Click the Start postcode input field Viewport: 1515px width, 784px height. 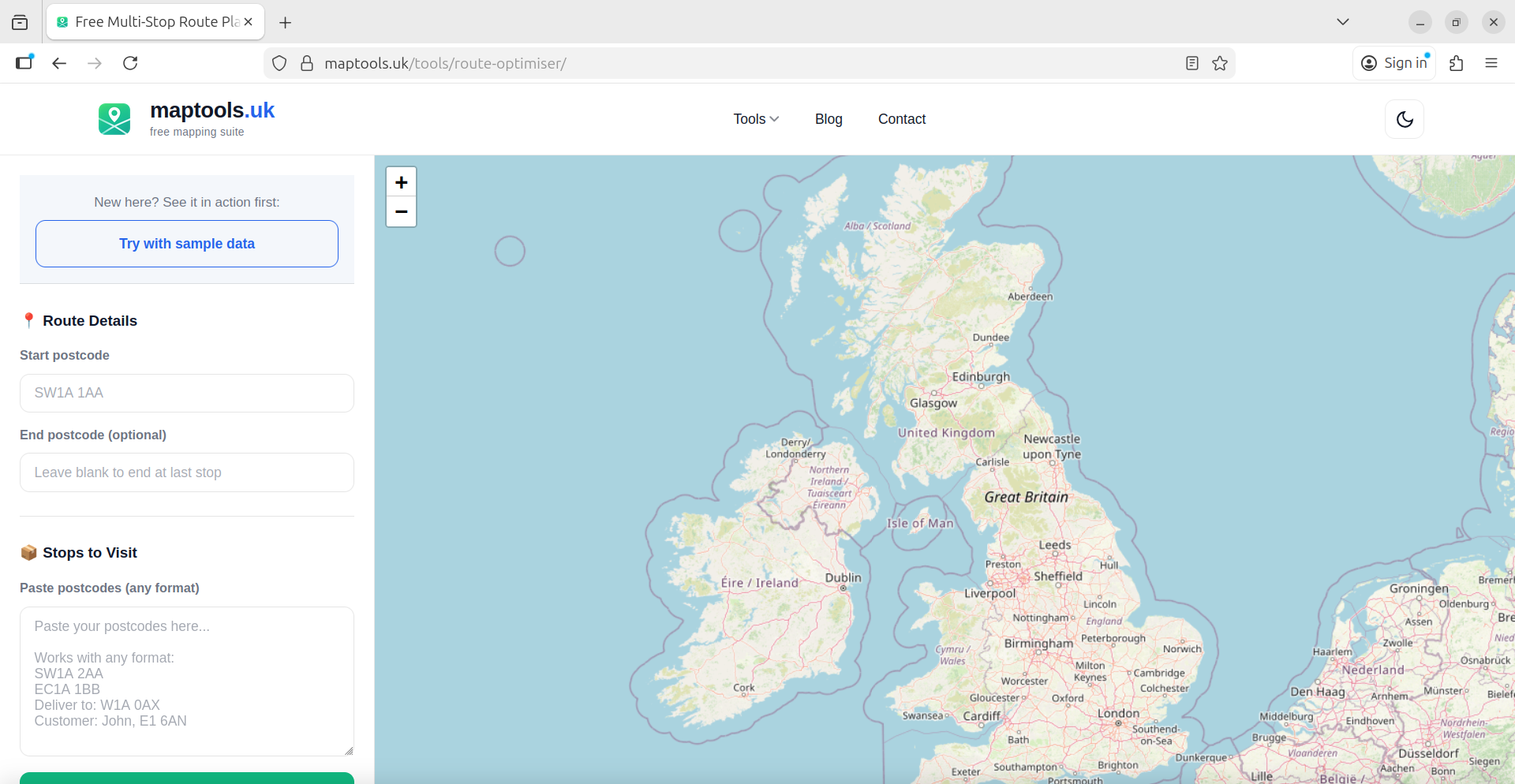click(x=186, y=393)
